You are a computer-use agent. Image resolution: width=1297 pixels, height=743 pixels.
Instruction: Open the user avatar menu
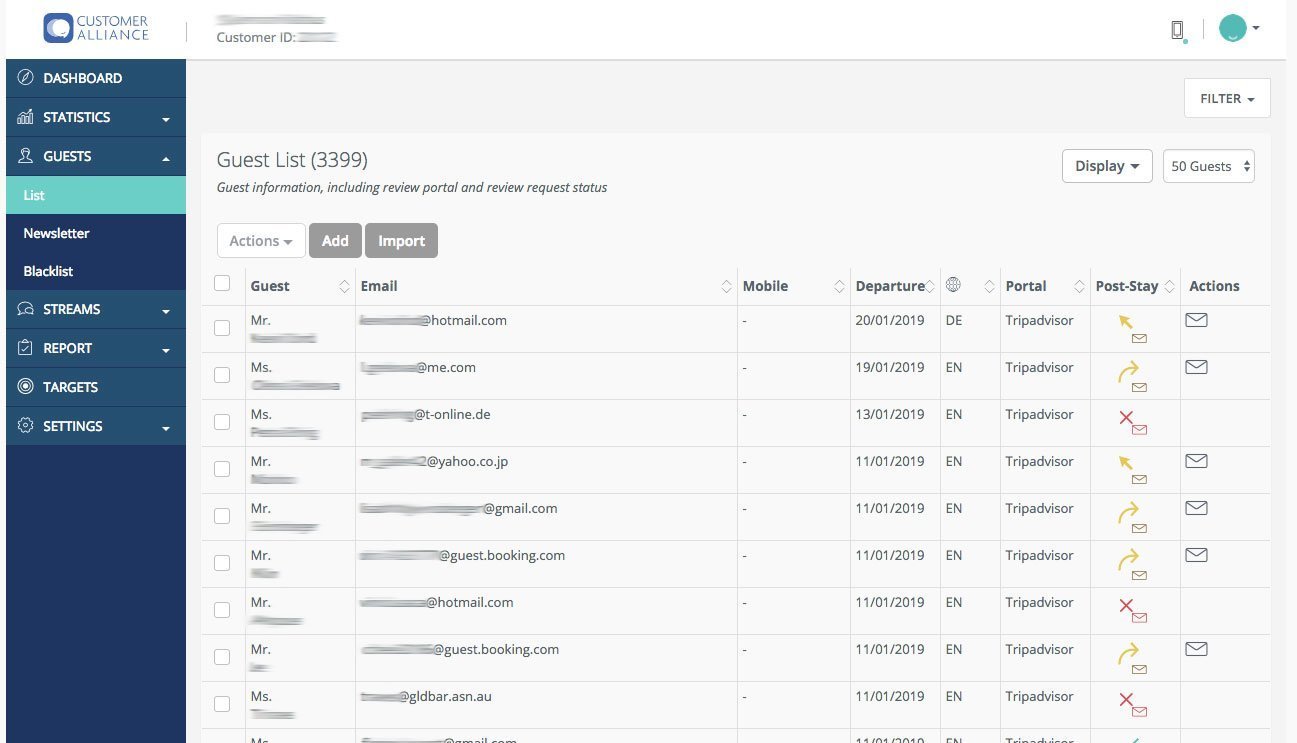point(1238,28)
